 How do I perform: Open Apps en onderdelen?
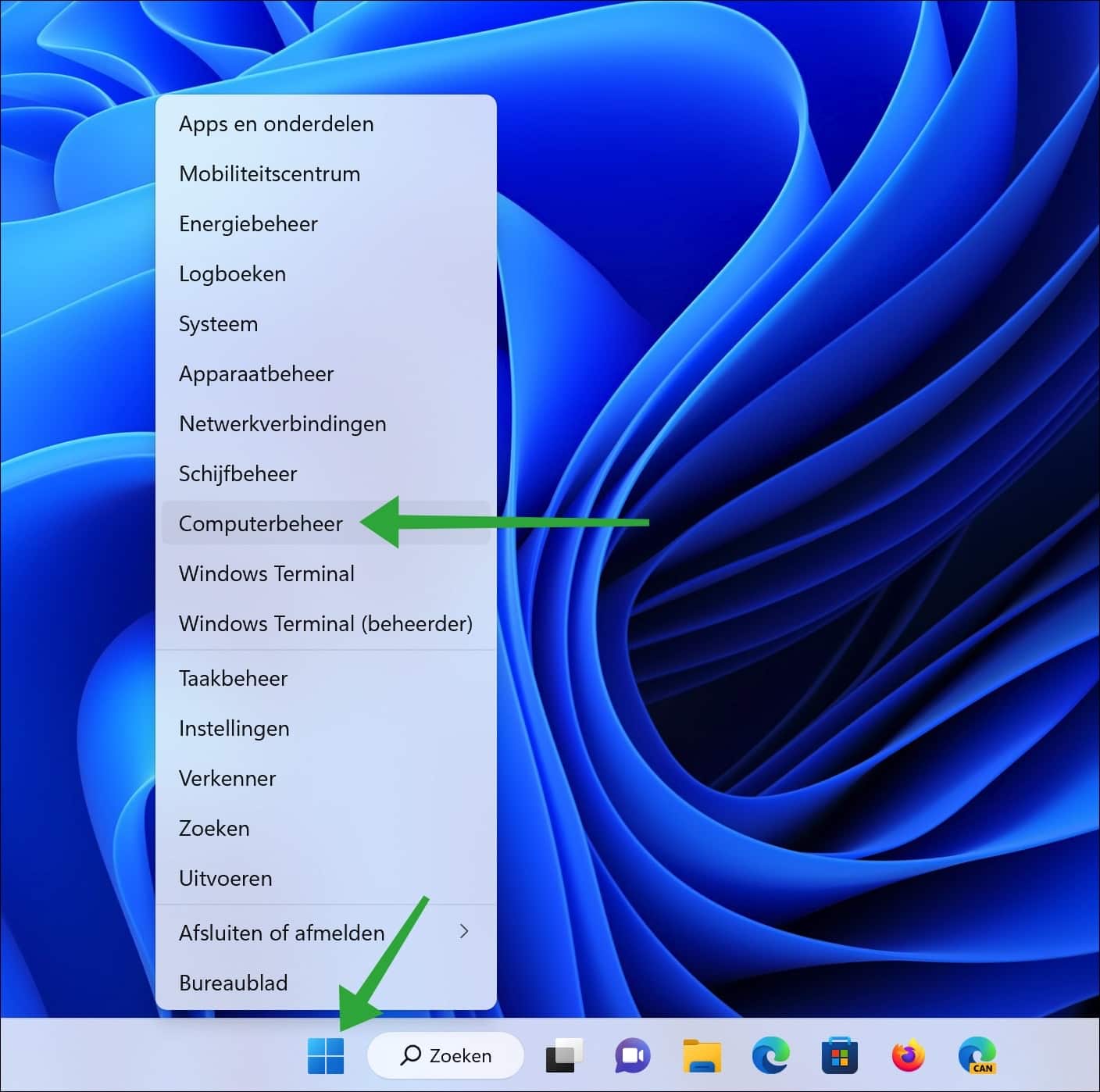(326, 123)
